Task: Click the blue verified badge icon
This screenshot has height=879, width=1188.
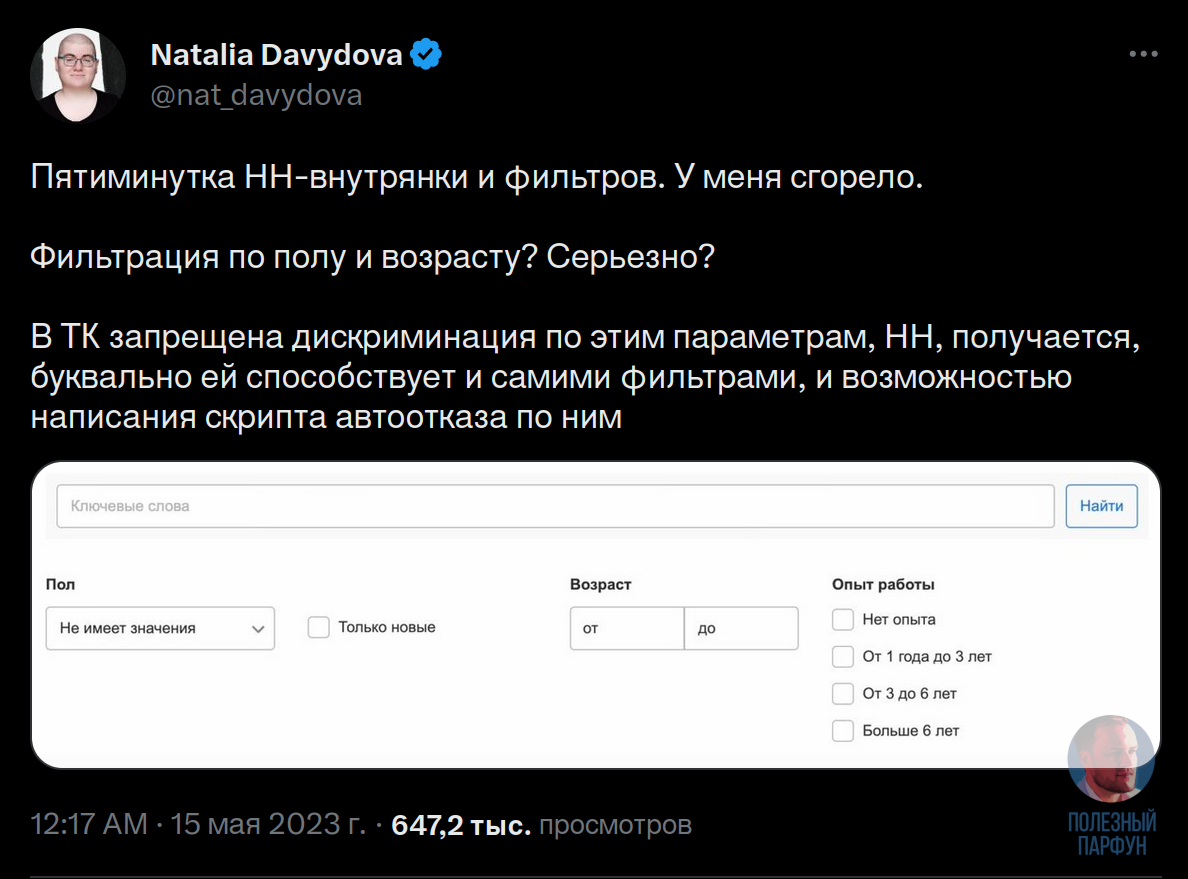Action: (x=426, y=54)
